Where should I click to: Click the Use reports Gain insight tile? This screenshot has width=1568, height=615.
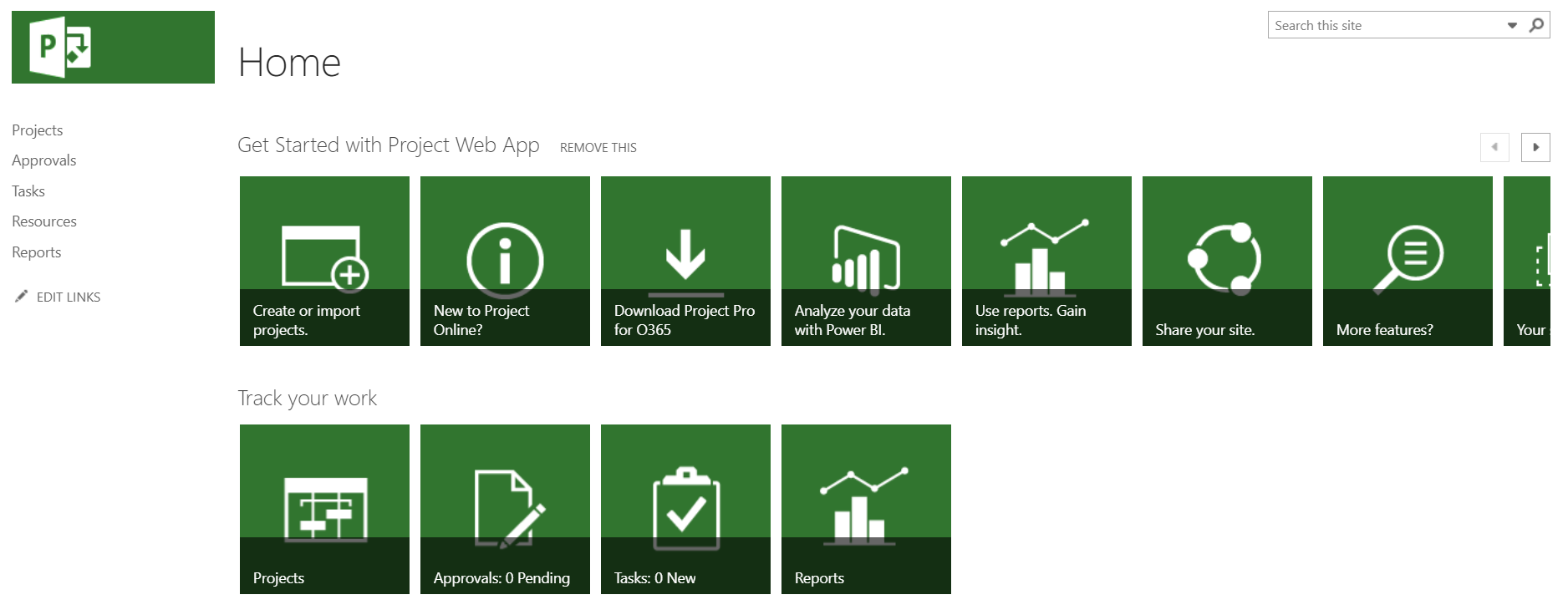1046,261
